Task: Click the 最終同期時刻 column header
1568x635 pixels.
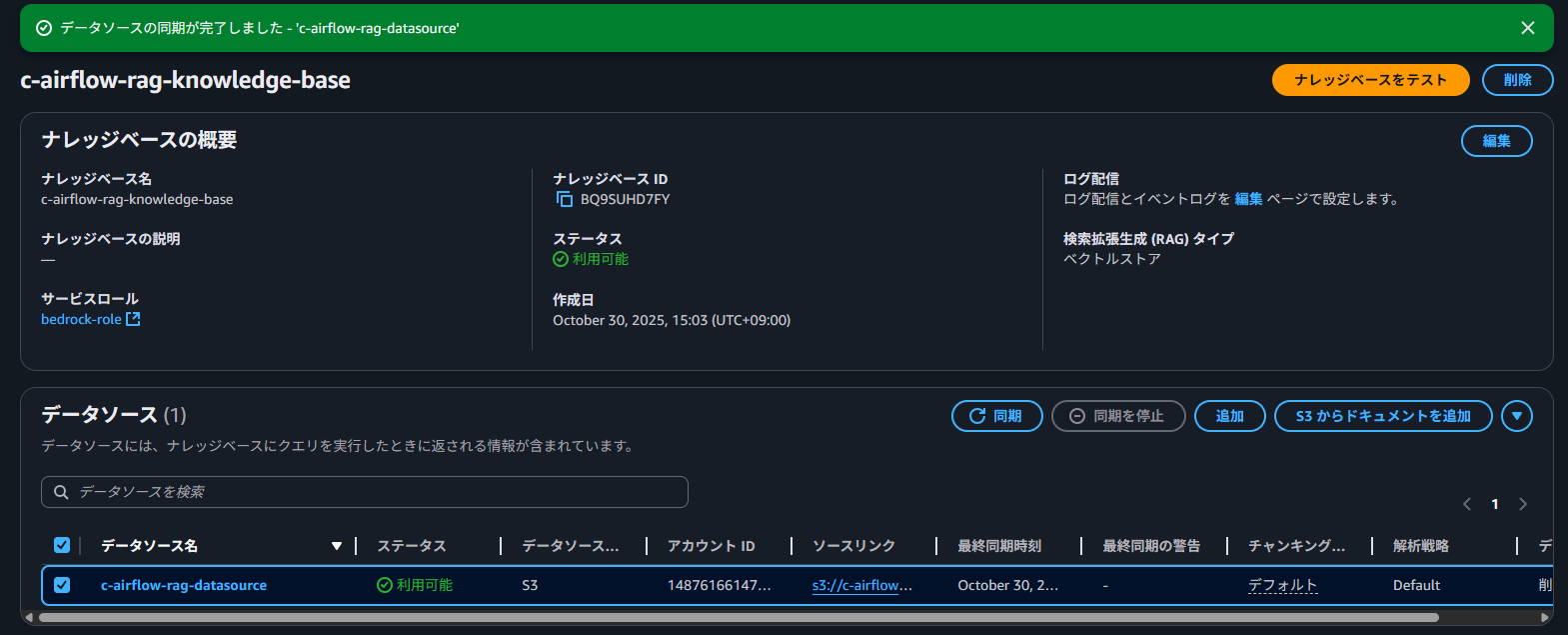Action: [x=999, y=546]
